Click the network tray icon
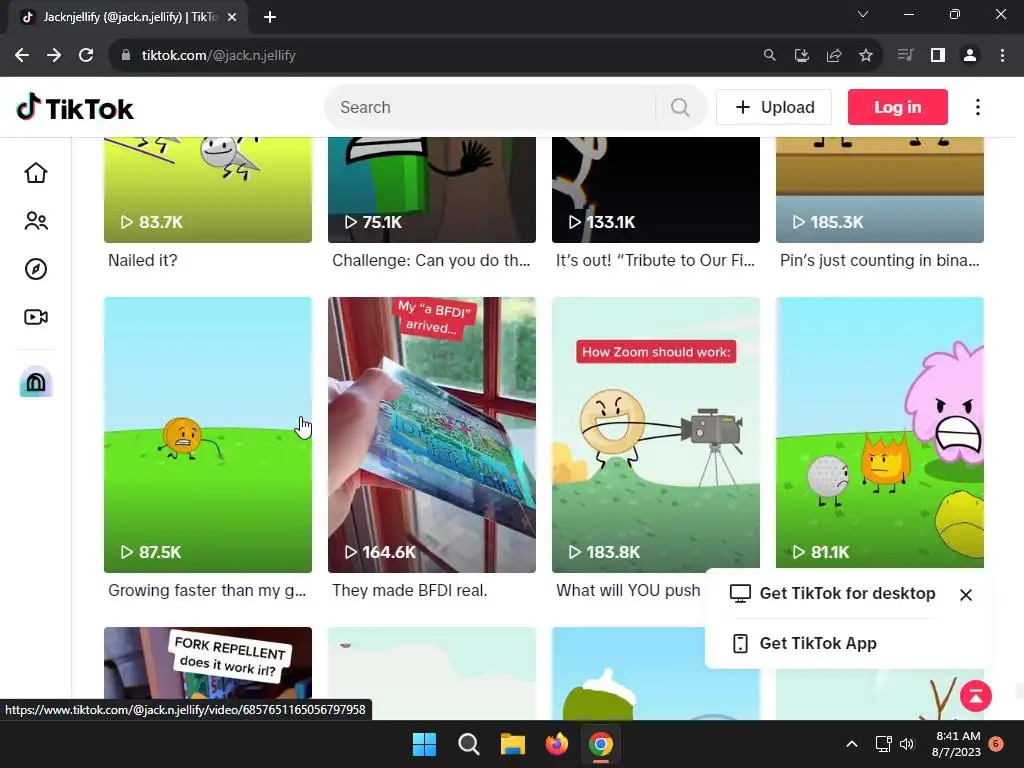Image resolution: width=1024 pixels, height=768 pixels. pyautogui.click(x=884, y=744)
